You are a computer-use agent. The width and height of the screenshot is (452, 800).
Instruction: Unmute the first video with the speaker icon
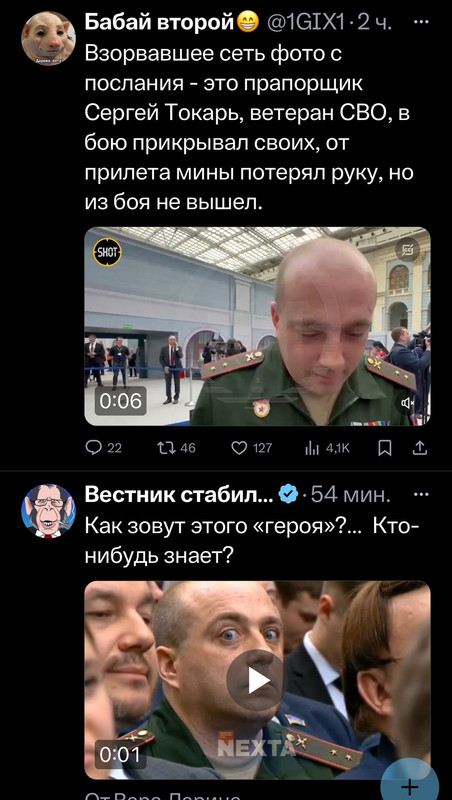pos(408,403)
